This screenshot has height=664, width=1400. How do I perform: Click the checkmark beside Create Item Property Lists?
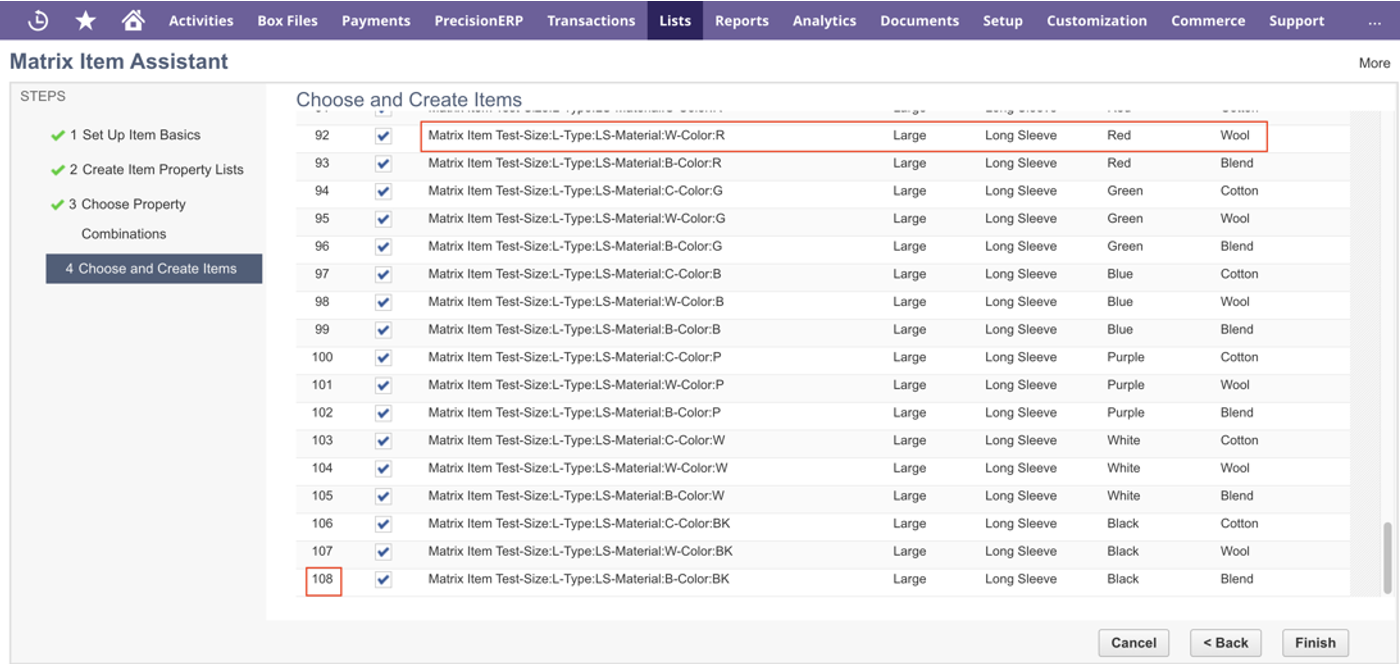click(57, 170)
